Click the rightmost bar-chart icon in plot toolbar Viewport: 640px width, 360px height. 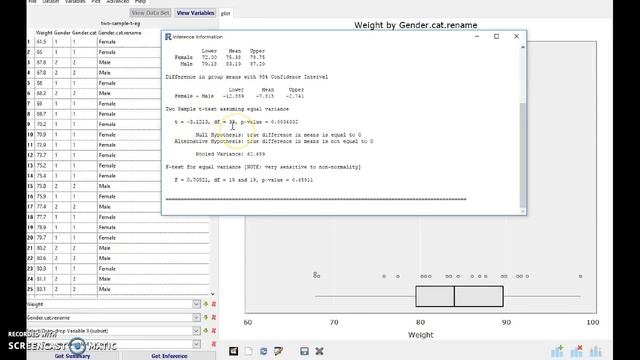point(596,351)
